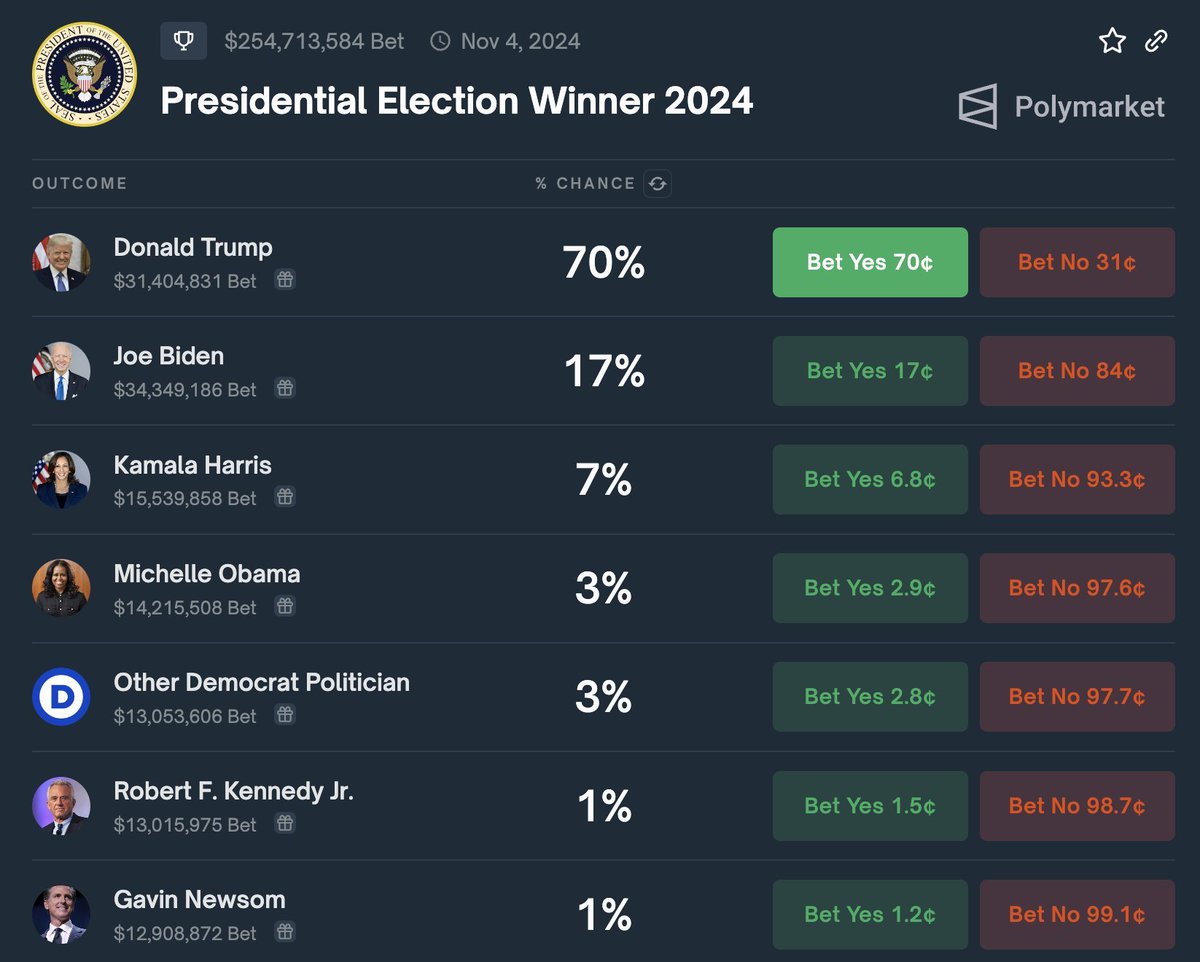Open the Polymarket logo
The height and width of the screenshot is (962, 1200).
[1061, 107]
